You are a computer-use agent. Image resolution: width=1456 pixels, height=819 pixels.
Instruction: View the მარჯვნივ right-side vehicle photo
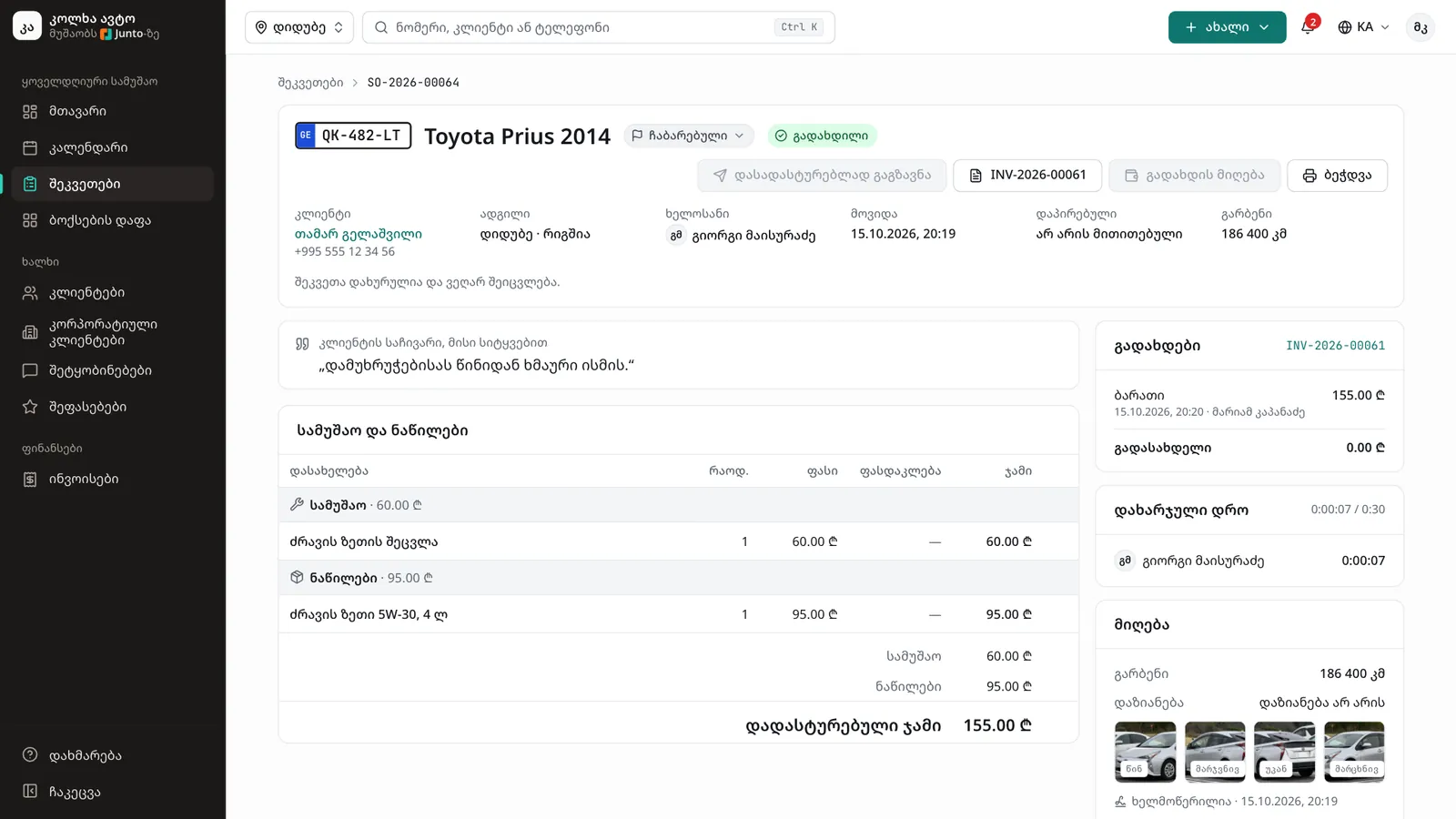tap(1215, 752)
